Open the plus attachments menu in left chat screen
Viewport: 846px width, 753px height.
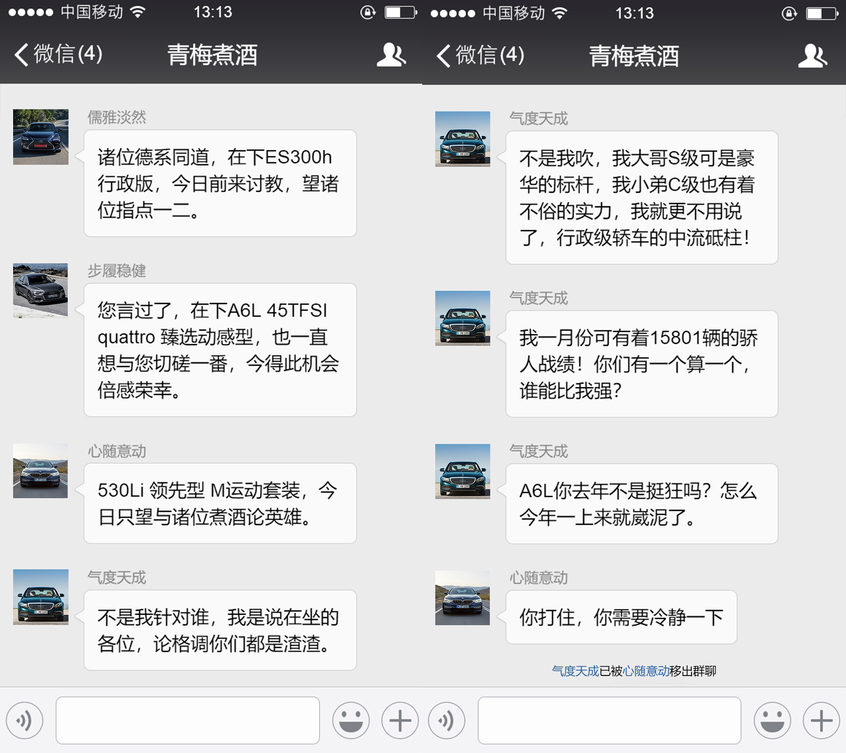400,720
